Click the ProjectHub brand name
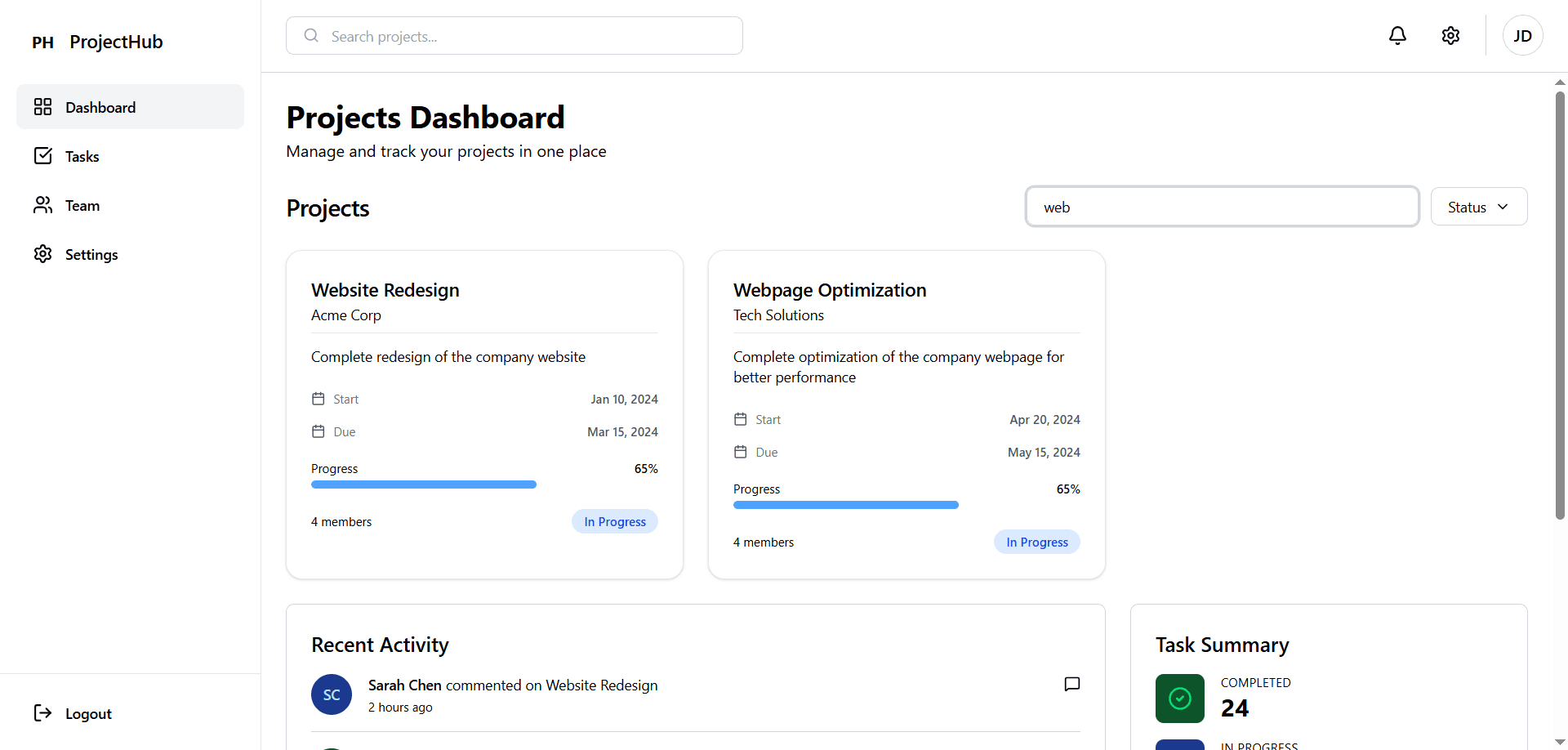This screenshot has height=750, width=1568. (x=116, y=42)
